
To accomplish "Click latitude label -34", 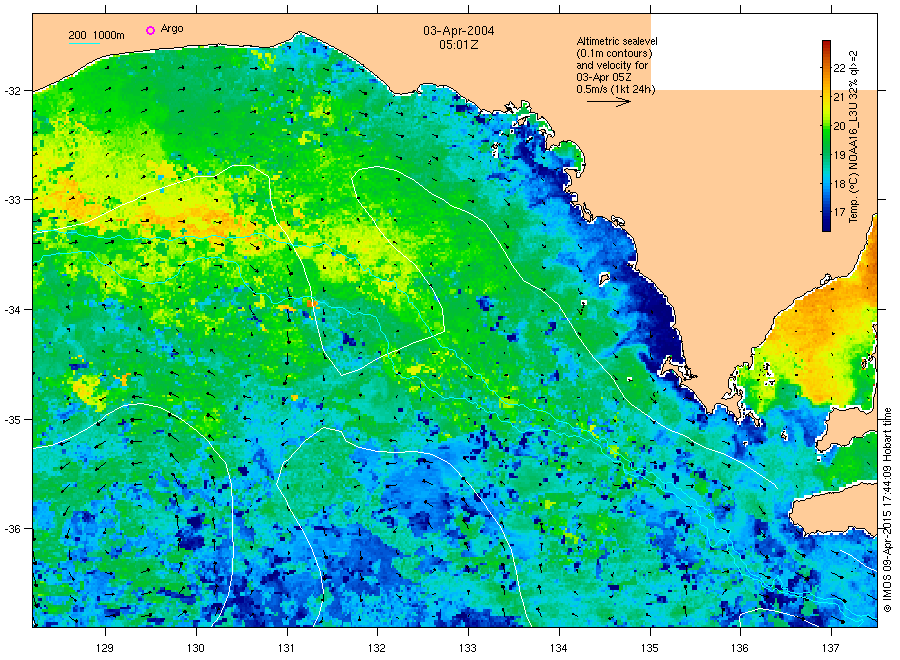I will (x=13, y=310).
